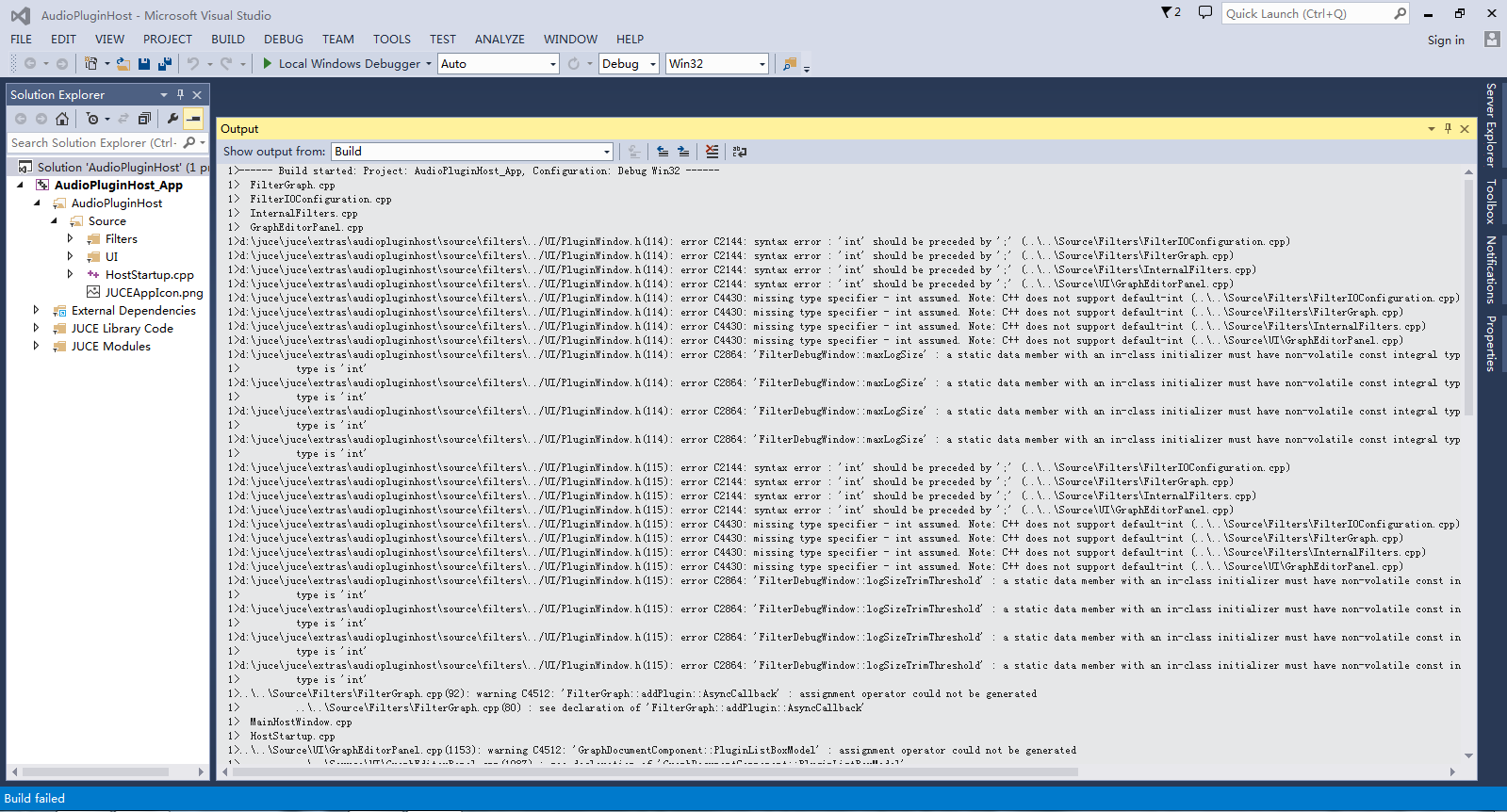Save the current file with the Save icon

coord(144,63)
